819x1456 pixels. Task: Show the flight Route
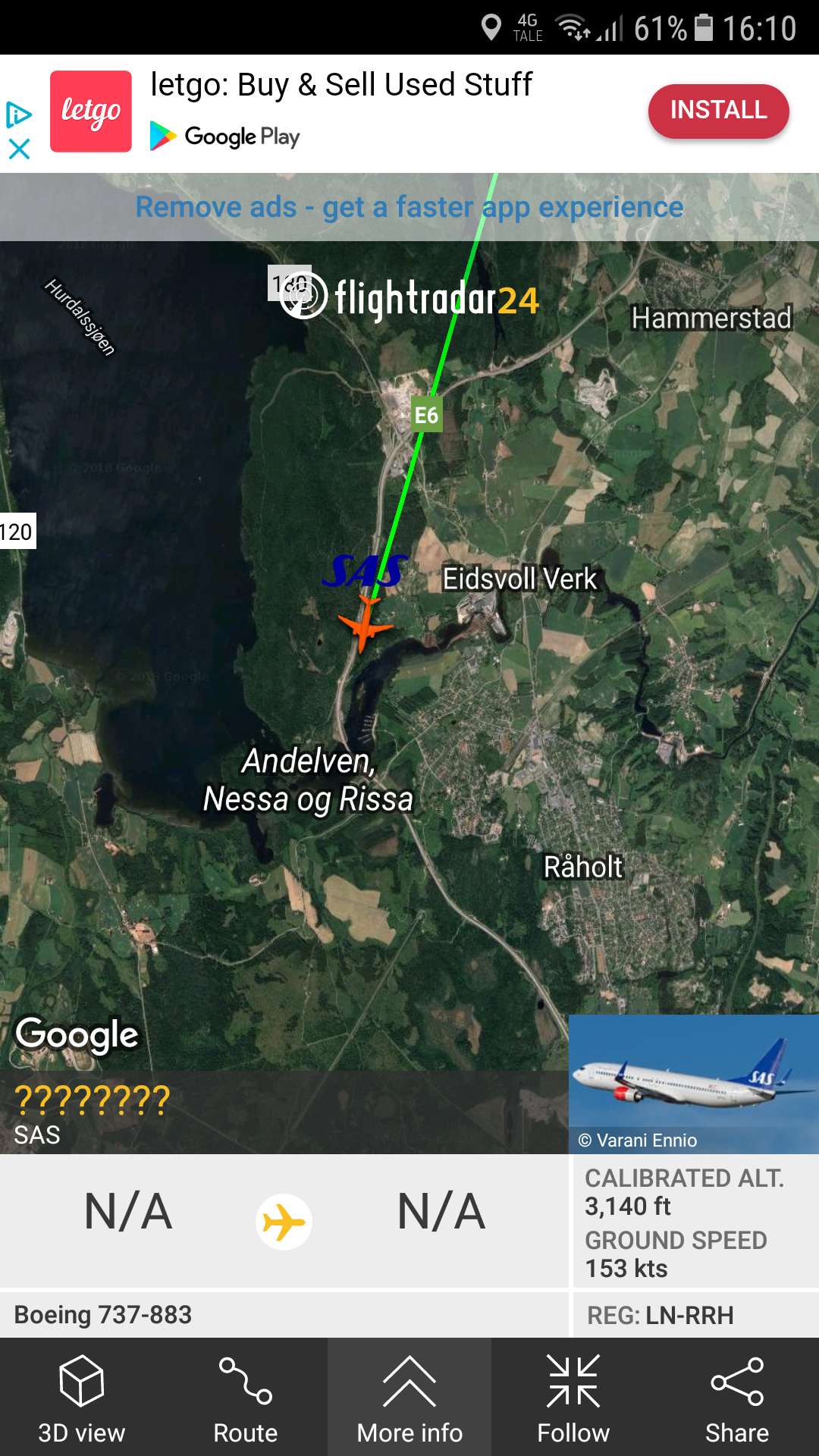coord(245,1398)
